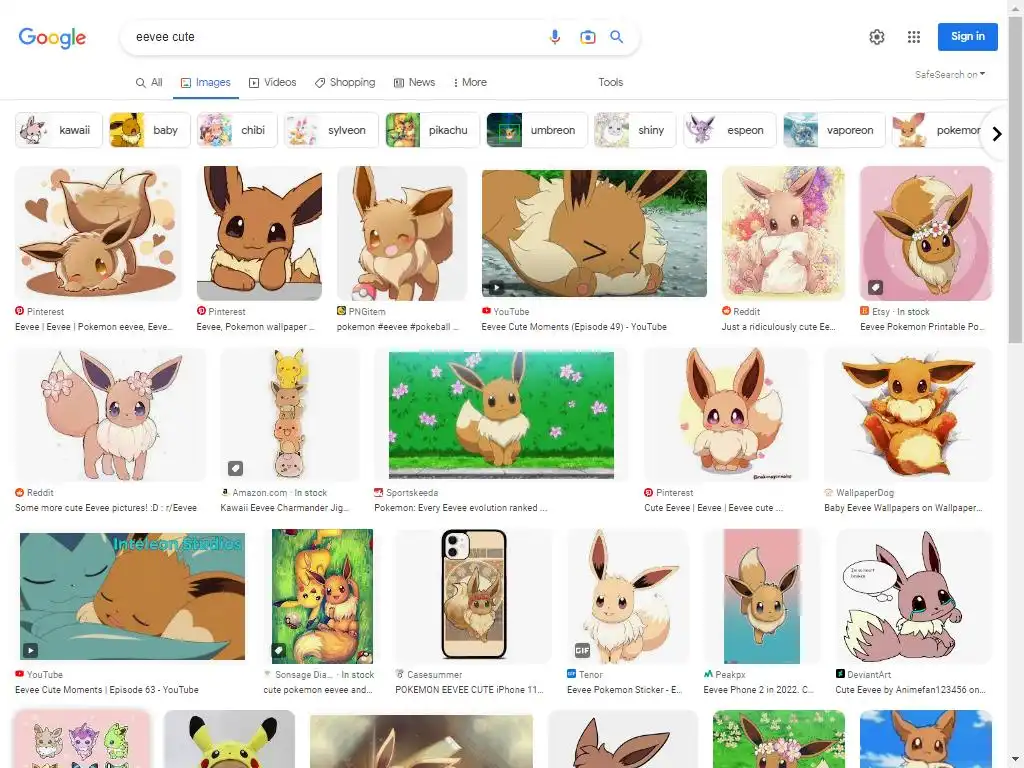Select the umbreon suggestion chip

pos(537,130)
